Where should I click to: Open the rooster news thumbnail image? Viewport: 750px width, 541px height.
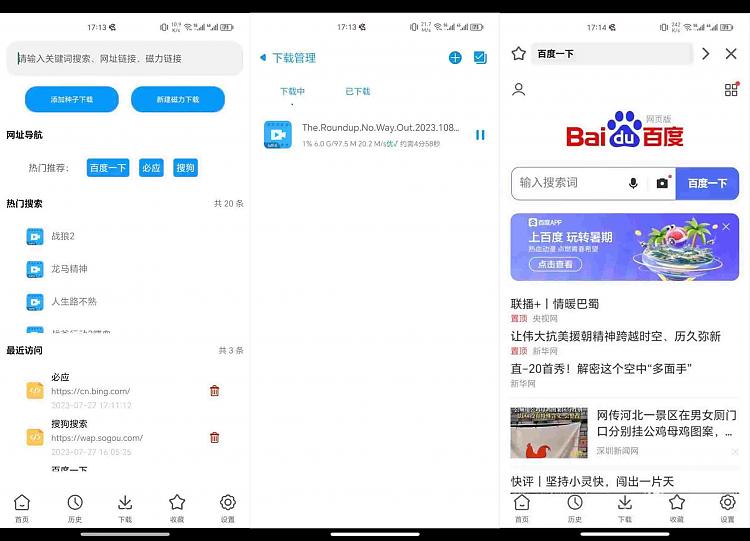[549, 433]
